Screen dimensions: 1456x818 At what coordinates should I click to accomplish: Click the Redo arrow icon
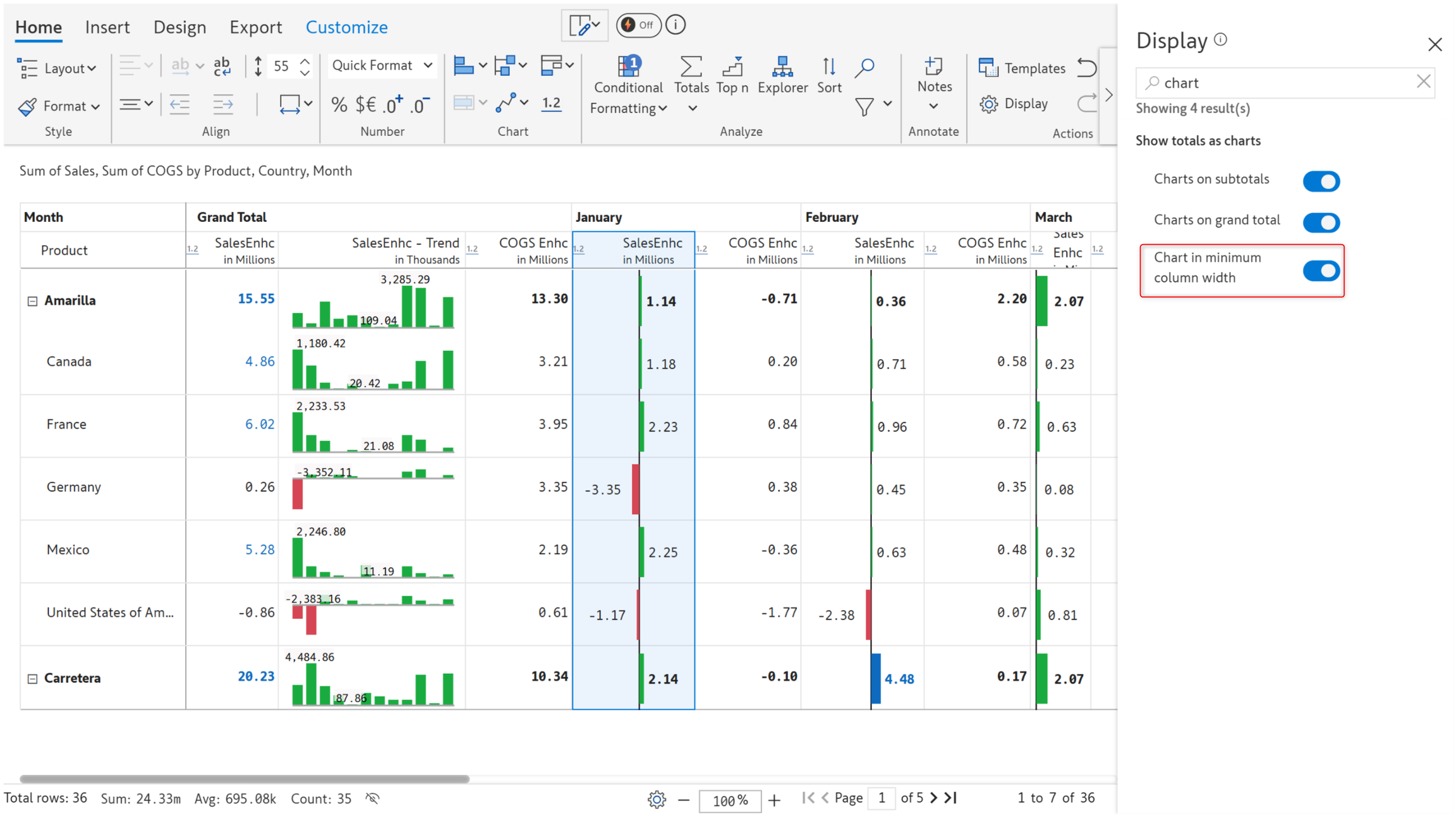[x=1087, y=103]
